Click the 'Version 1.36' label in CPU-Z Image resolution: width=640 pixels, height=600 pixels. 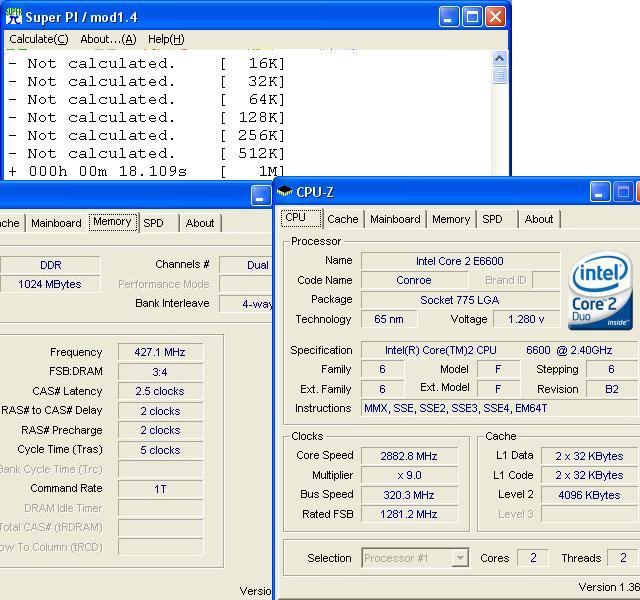point(609,587)
